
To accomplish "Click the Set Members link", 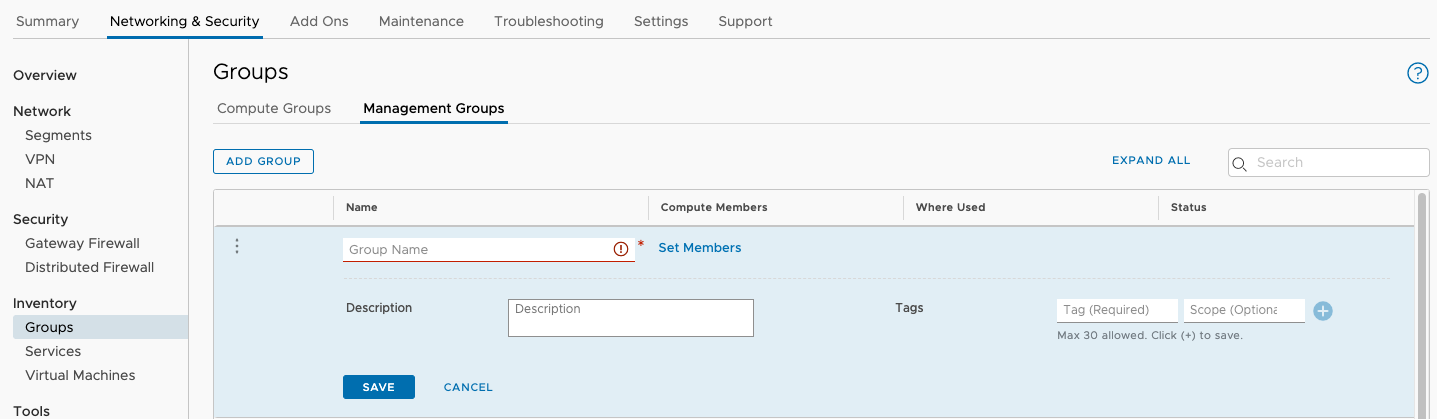I will pyautogui.click(x=699, y=248).
